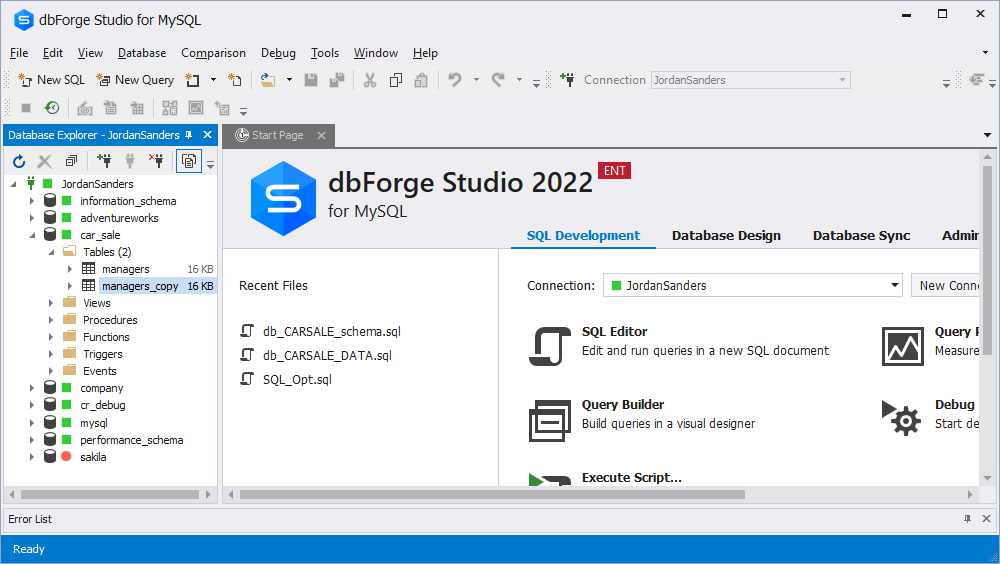Switch to the Database Design tab
The image size is (1000, 564).
726,235
